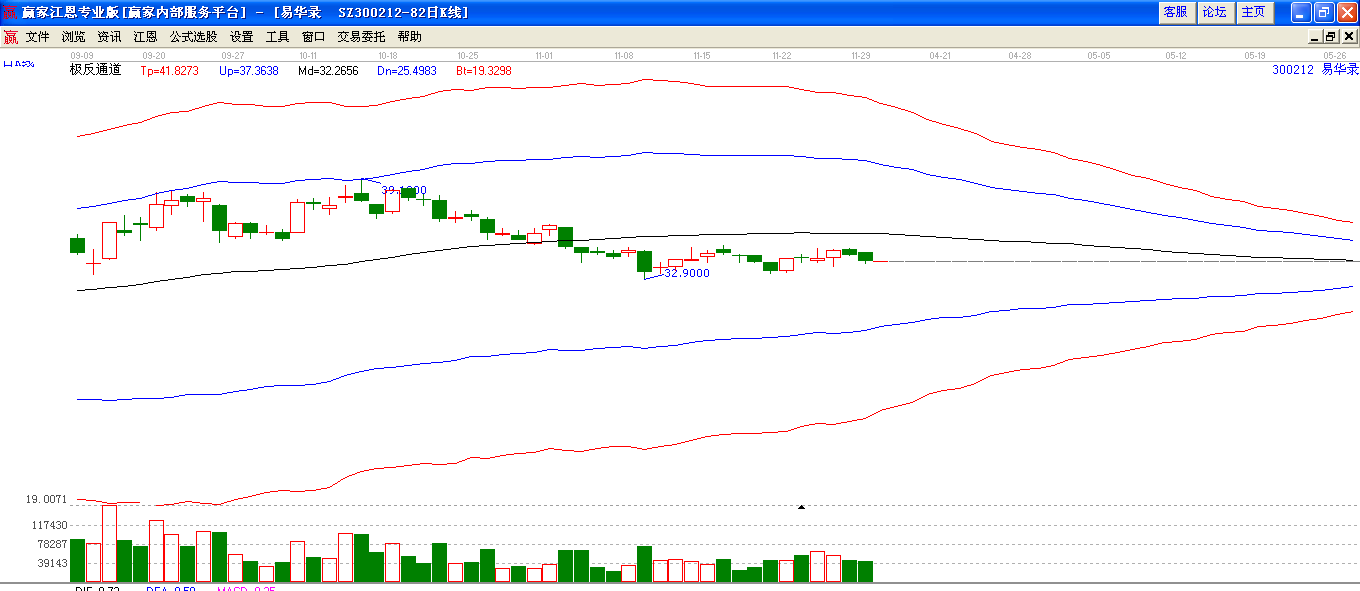Screen dimensions: 1360x591
Task: Click the small black triangle marker above volume
Action: point(801,507)
